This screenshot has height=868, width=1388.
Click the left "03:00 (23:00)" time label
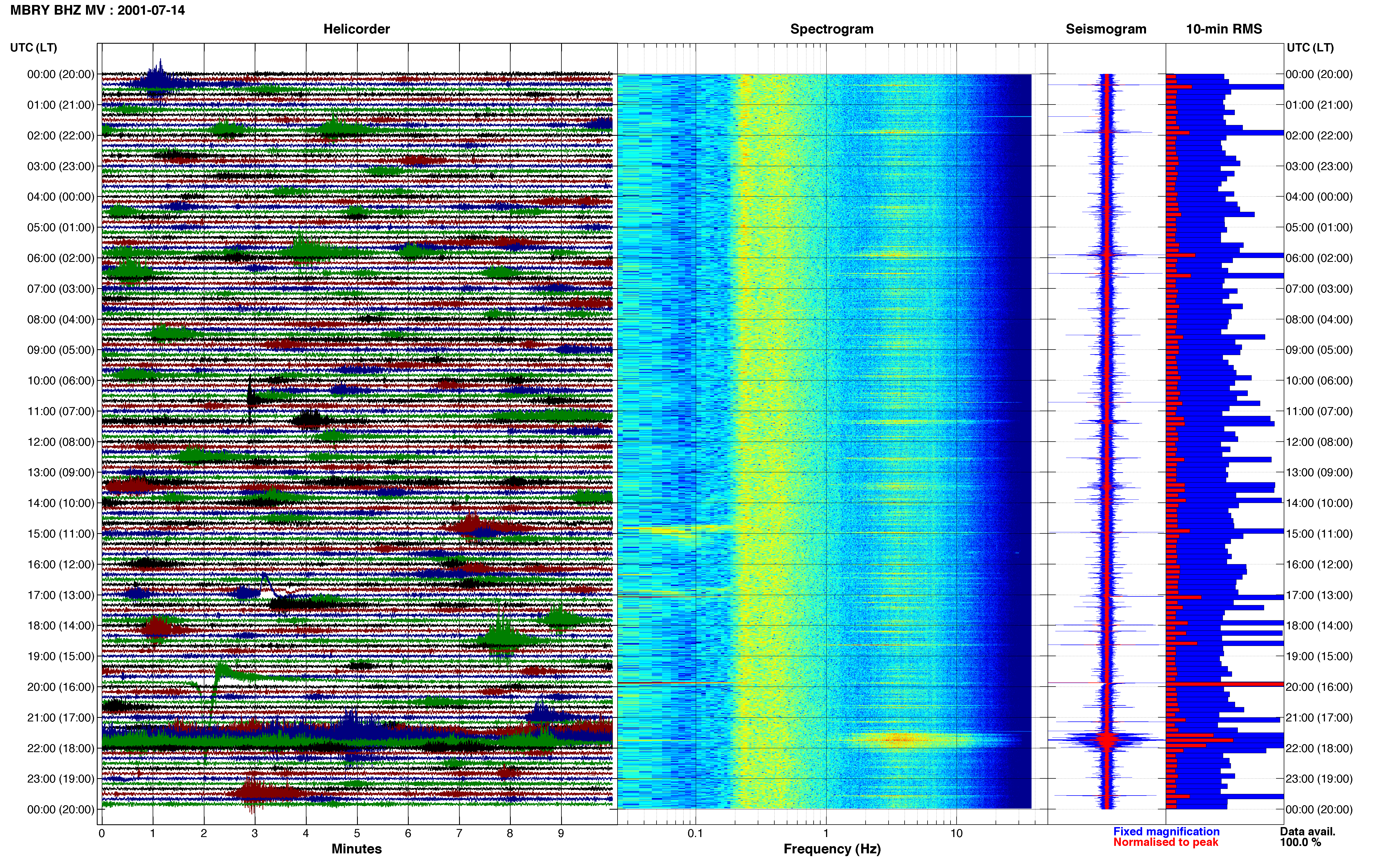tap(61, 166)
